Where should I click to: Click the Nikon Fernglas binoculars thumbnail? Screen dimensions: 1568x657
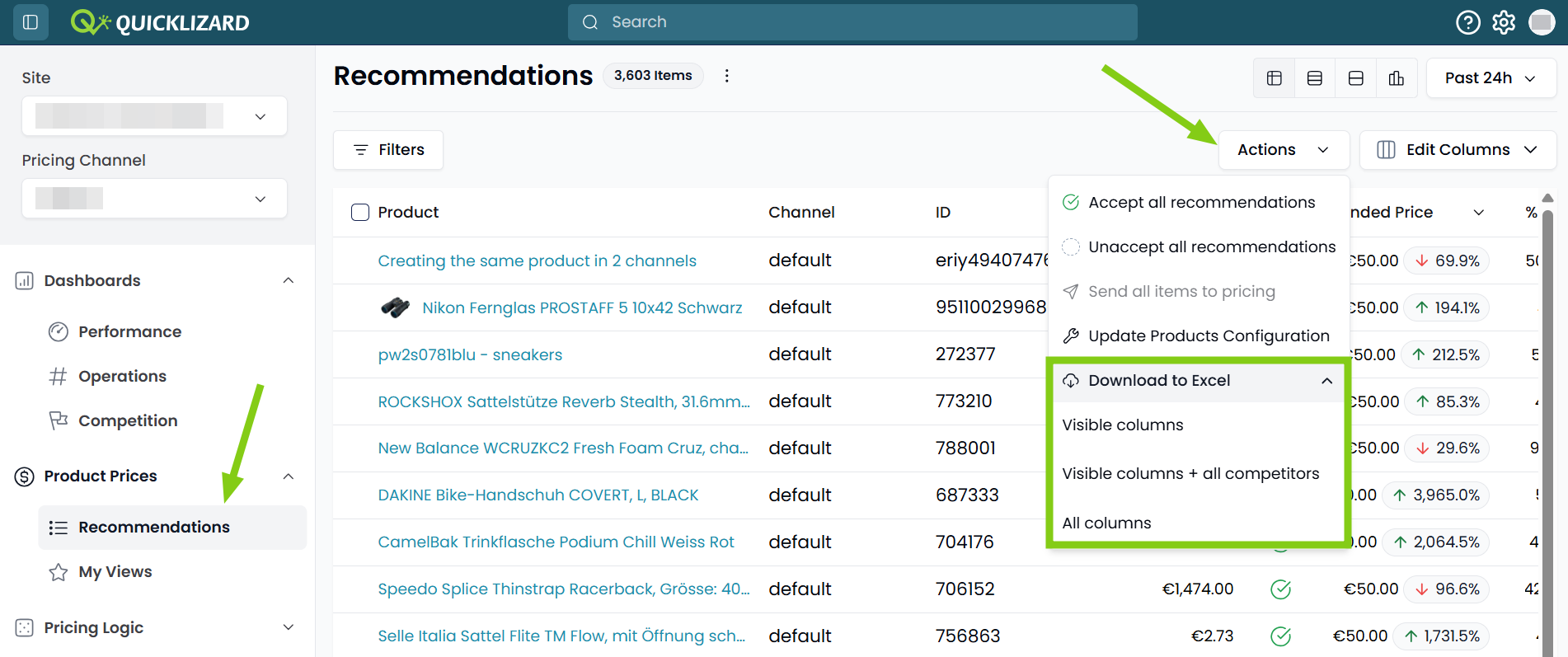pos(396,307)
